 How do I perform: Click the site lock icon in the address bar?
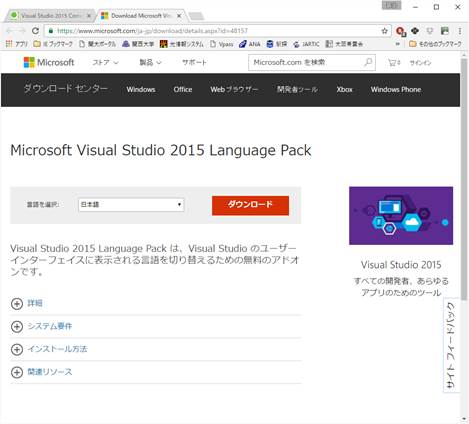pos(51,31)
